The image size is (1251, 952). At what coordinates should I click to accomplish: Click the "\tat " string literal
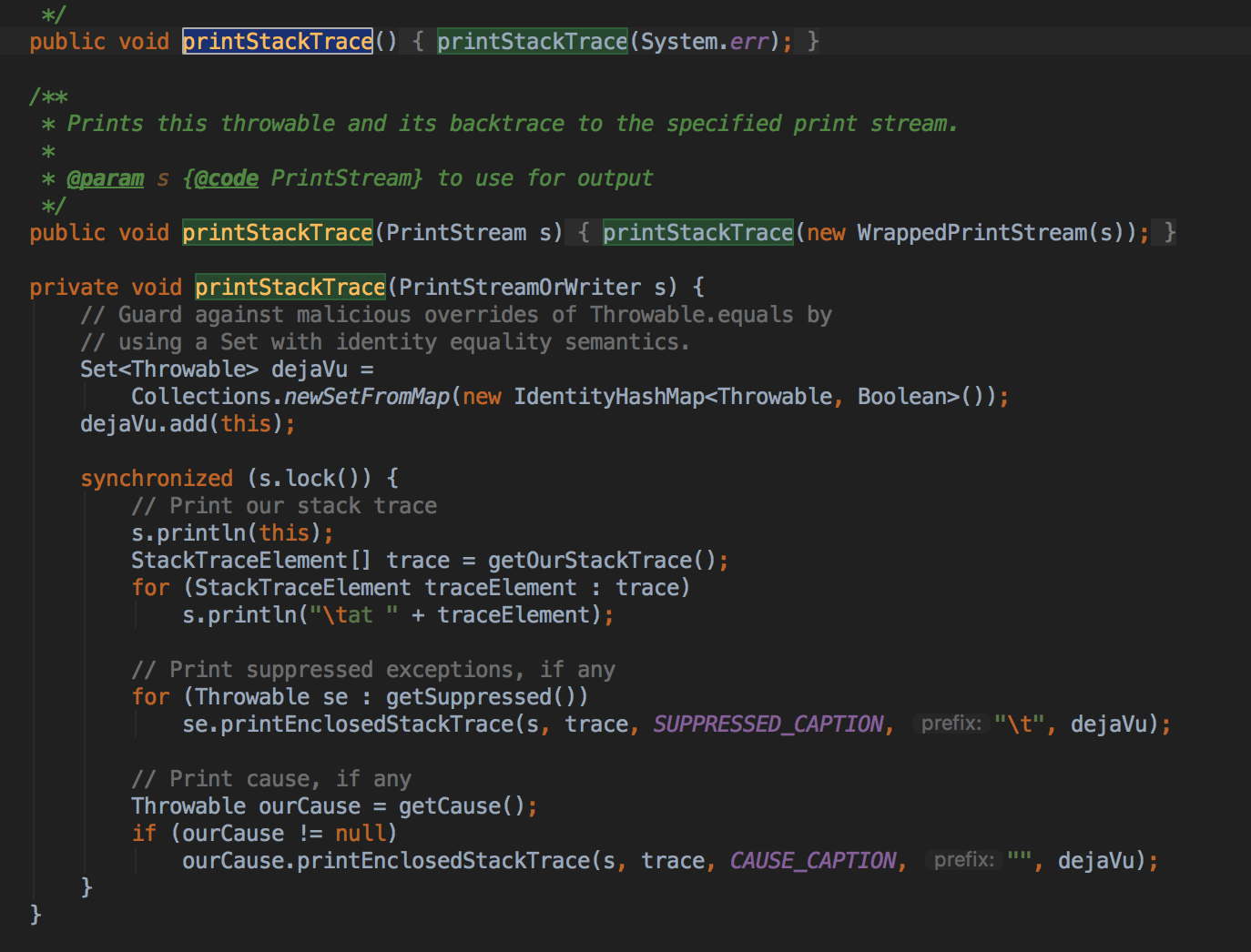354,614
